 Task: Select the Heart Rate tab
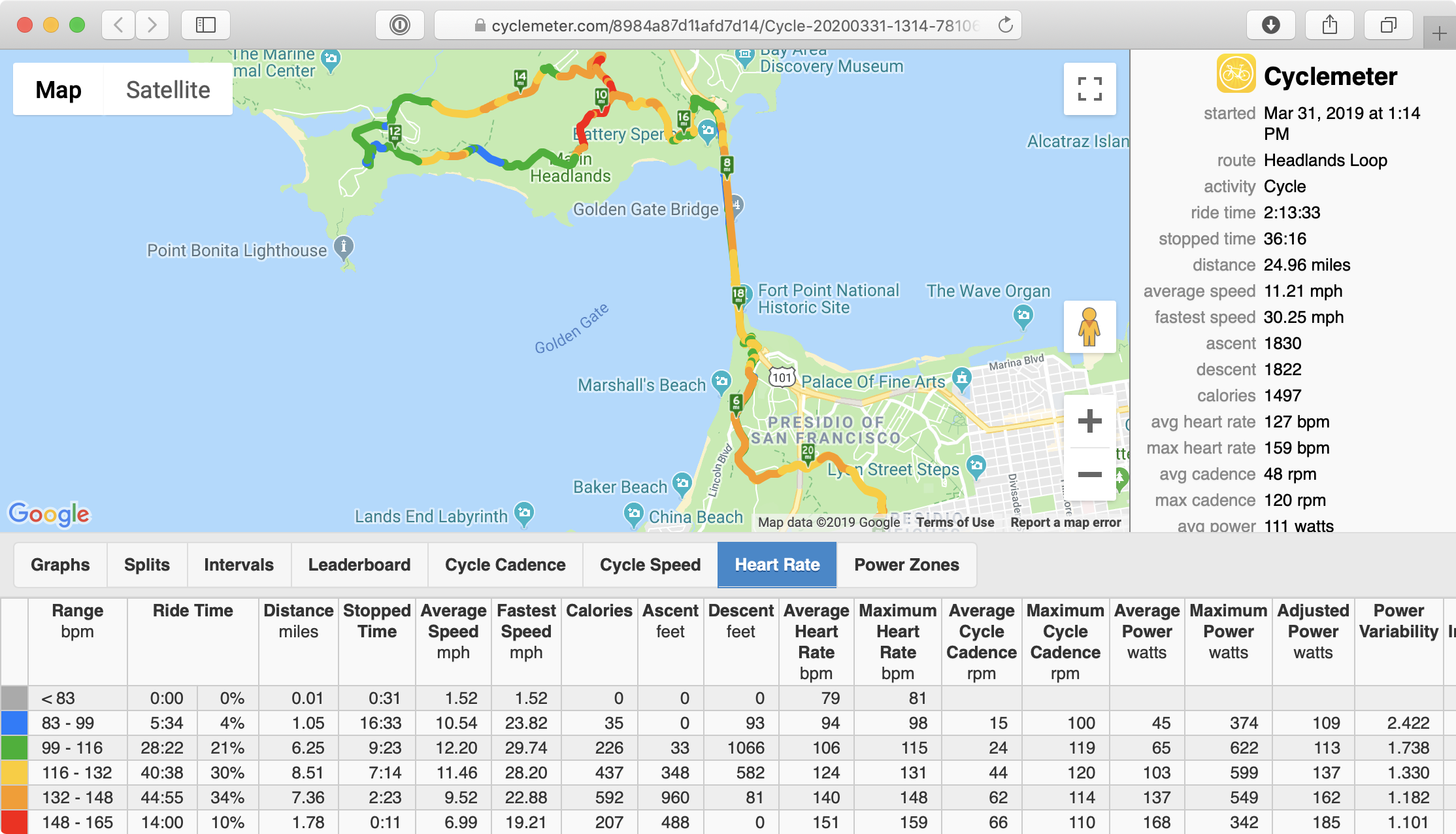(x=777, y=565)
